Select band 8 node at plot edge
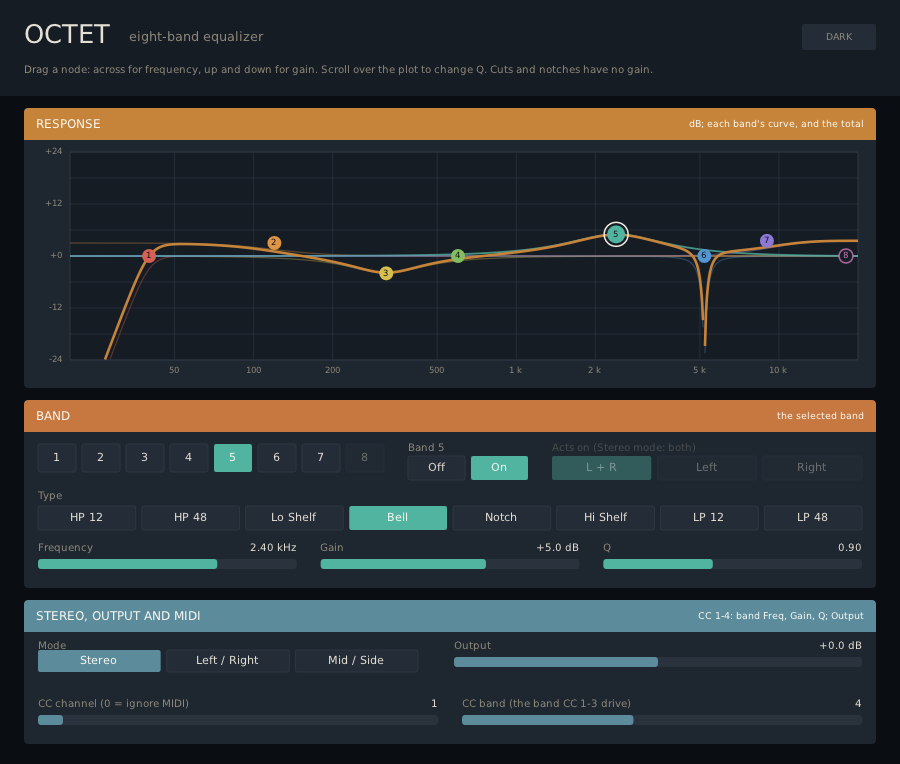 pyautogui.click(x=845, y=255)
